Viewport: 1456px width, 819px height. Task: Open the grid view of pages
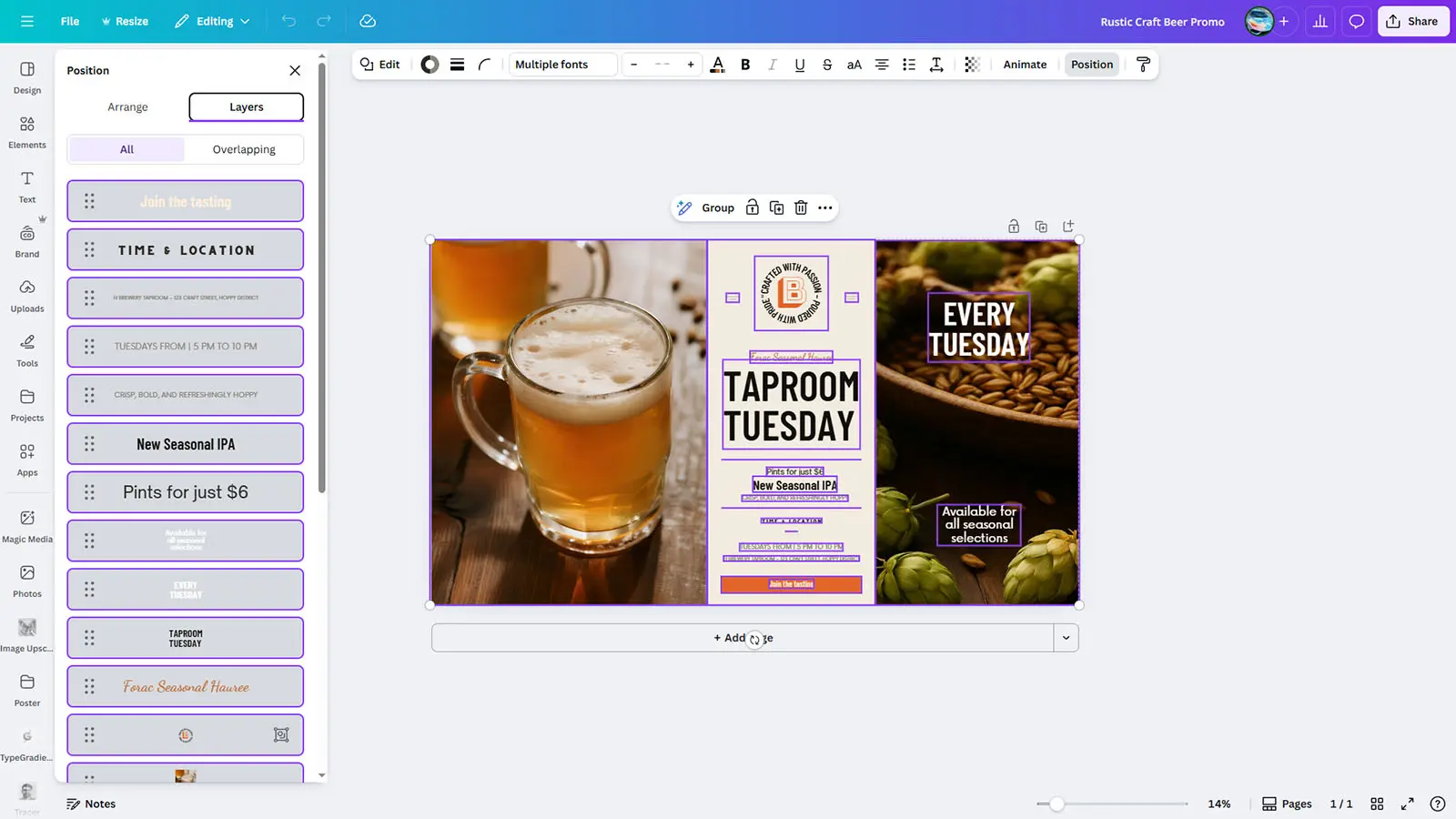tap(1377, 804)
